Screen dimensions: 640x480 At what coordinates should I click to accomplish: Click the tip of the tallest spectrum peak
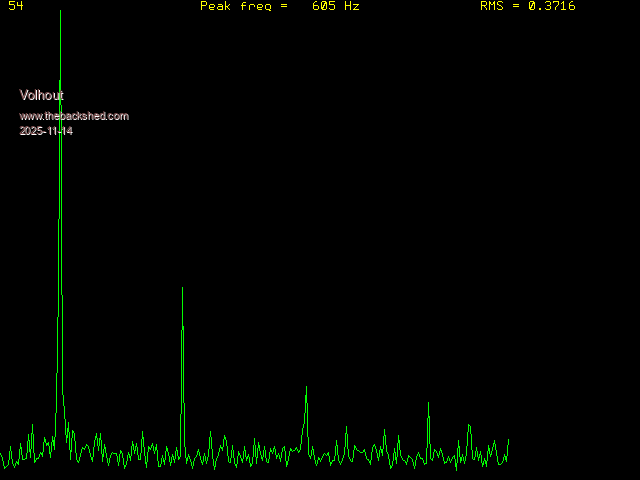60,11
